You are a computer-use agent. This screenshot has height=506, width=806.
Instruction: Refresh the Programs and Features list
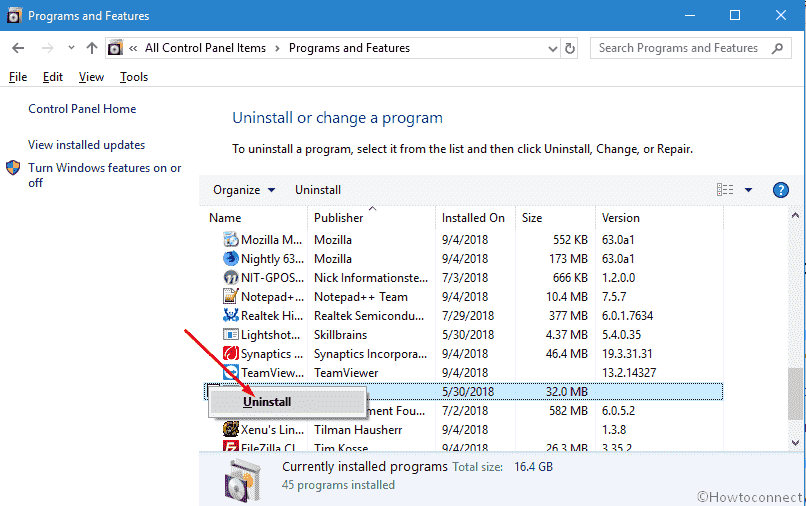pyautogui.click(x=570, y=48)
